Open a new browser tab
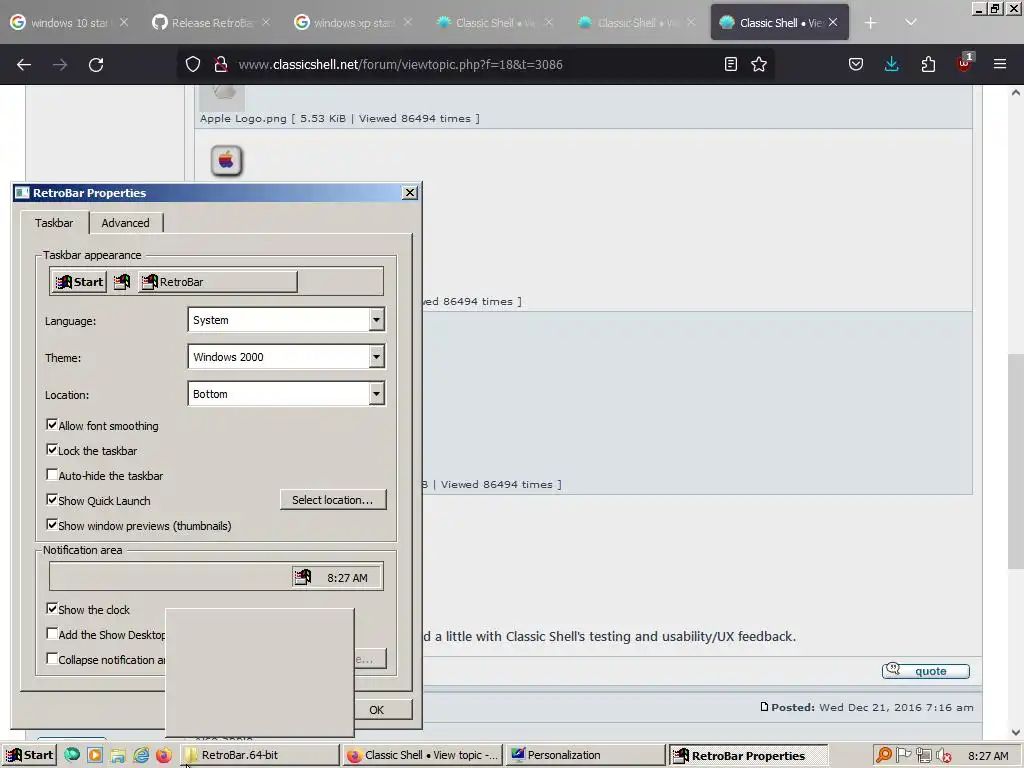This screenshot has height=768, width=1024. click(x=871, y=23)
